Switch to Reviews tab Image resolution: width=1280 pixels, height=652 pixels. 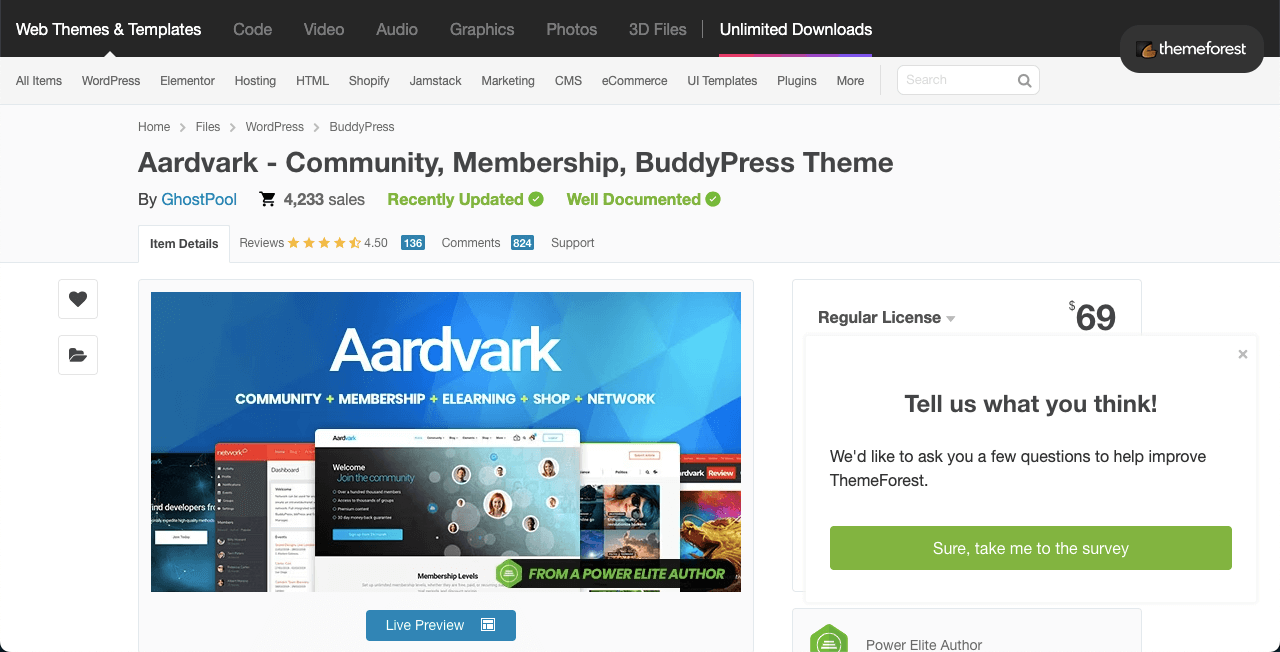(262, 243)
